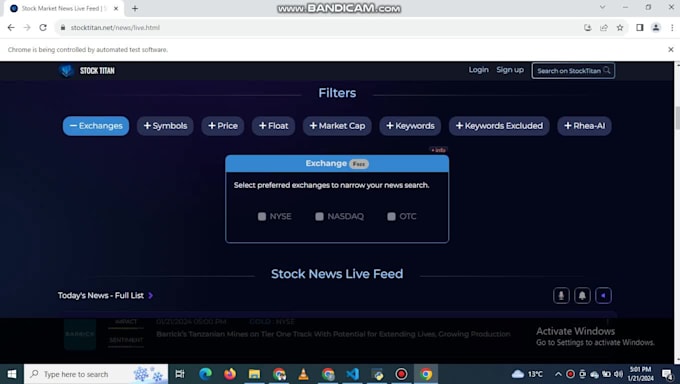
Task: Expand the Rhea-AI filter
Action: (584, 126)
